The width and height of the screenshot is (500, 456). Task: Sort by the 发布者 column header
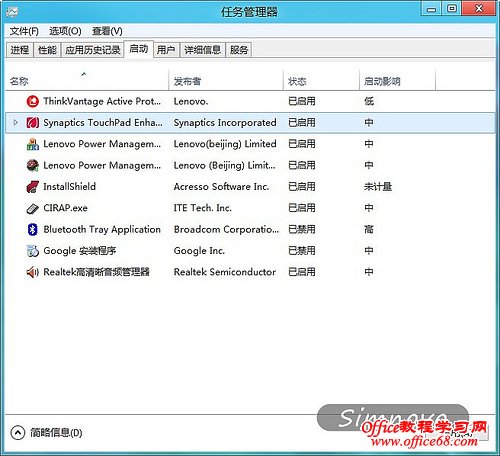(226, 81)
